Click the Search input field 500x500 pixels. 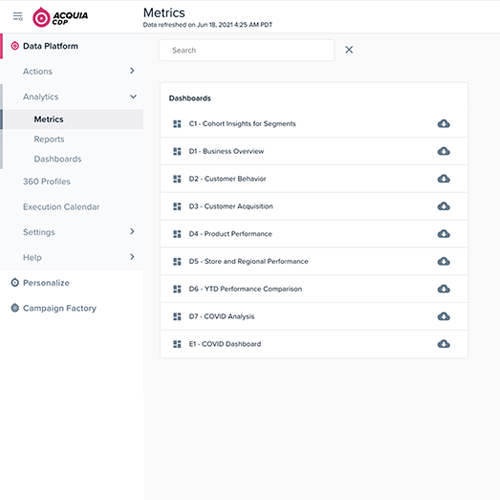coord(247,50)
